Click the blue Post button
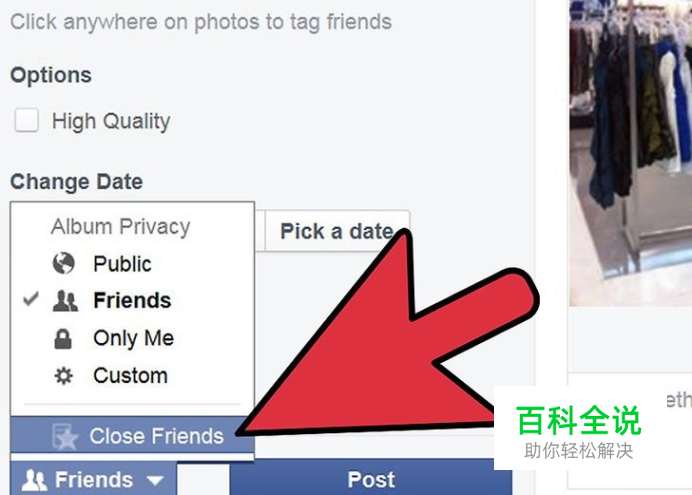 371,479
